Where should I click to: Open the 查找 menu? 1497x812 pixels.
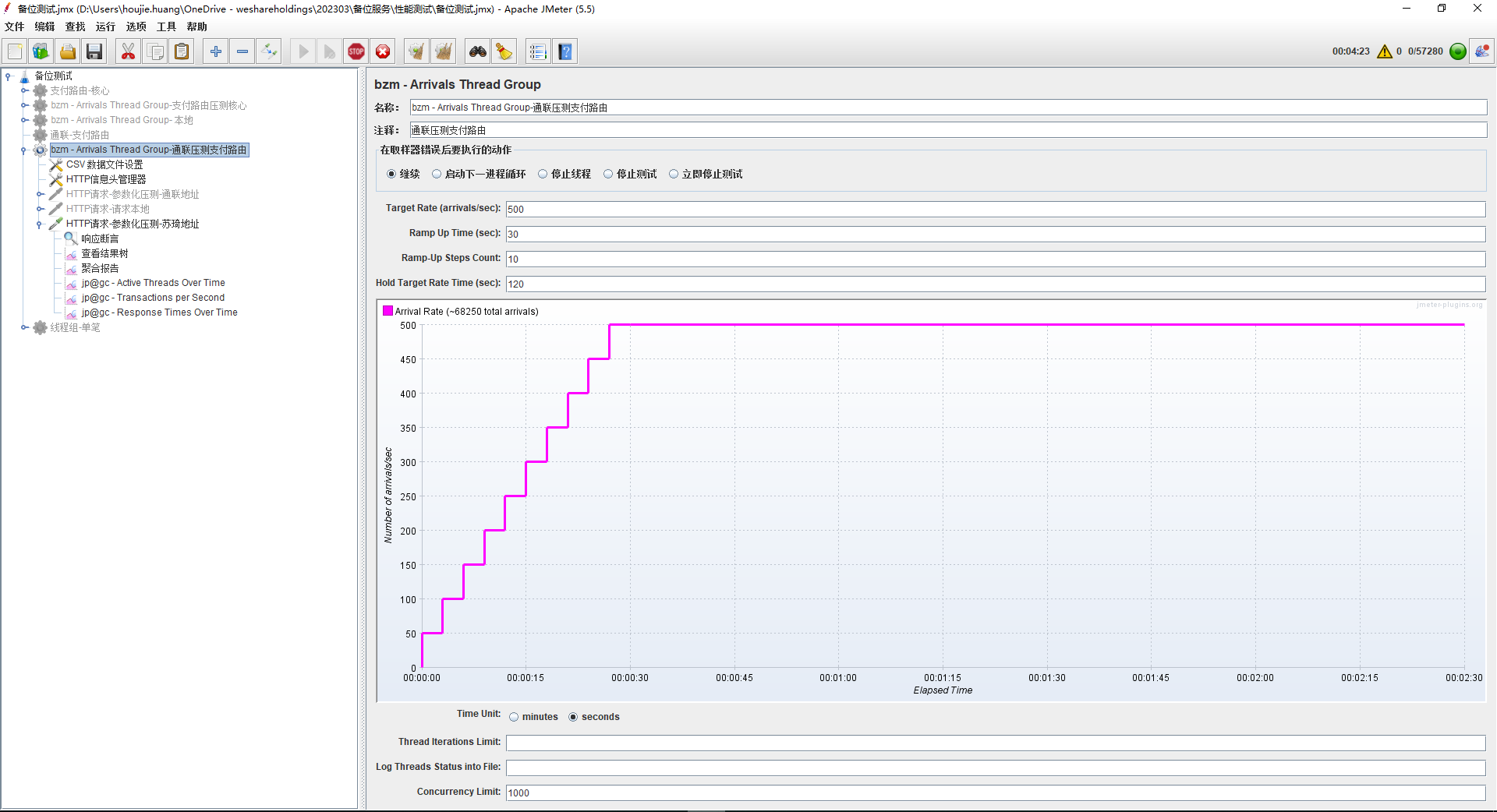[75, 26]
